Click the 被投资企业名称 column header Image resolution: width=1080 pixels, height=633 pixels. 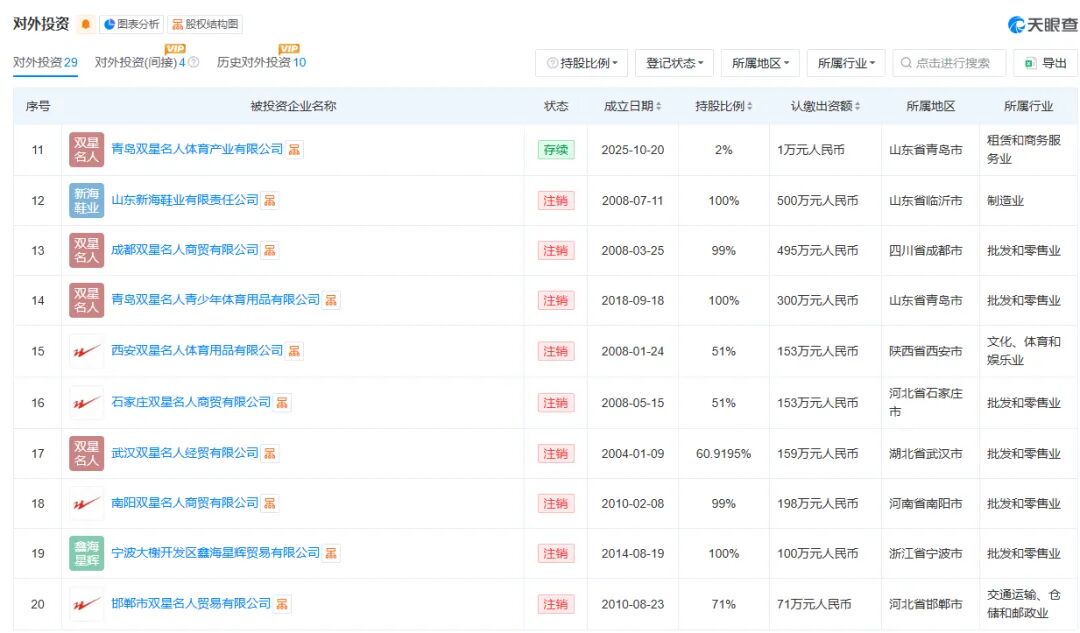pyautogui.click(x=293, y=106)
